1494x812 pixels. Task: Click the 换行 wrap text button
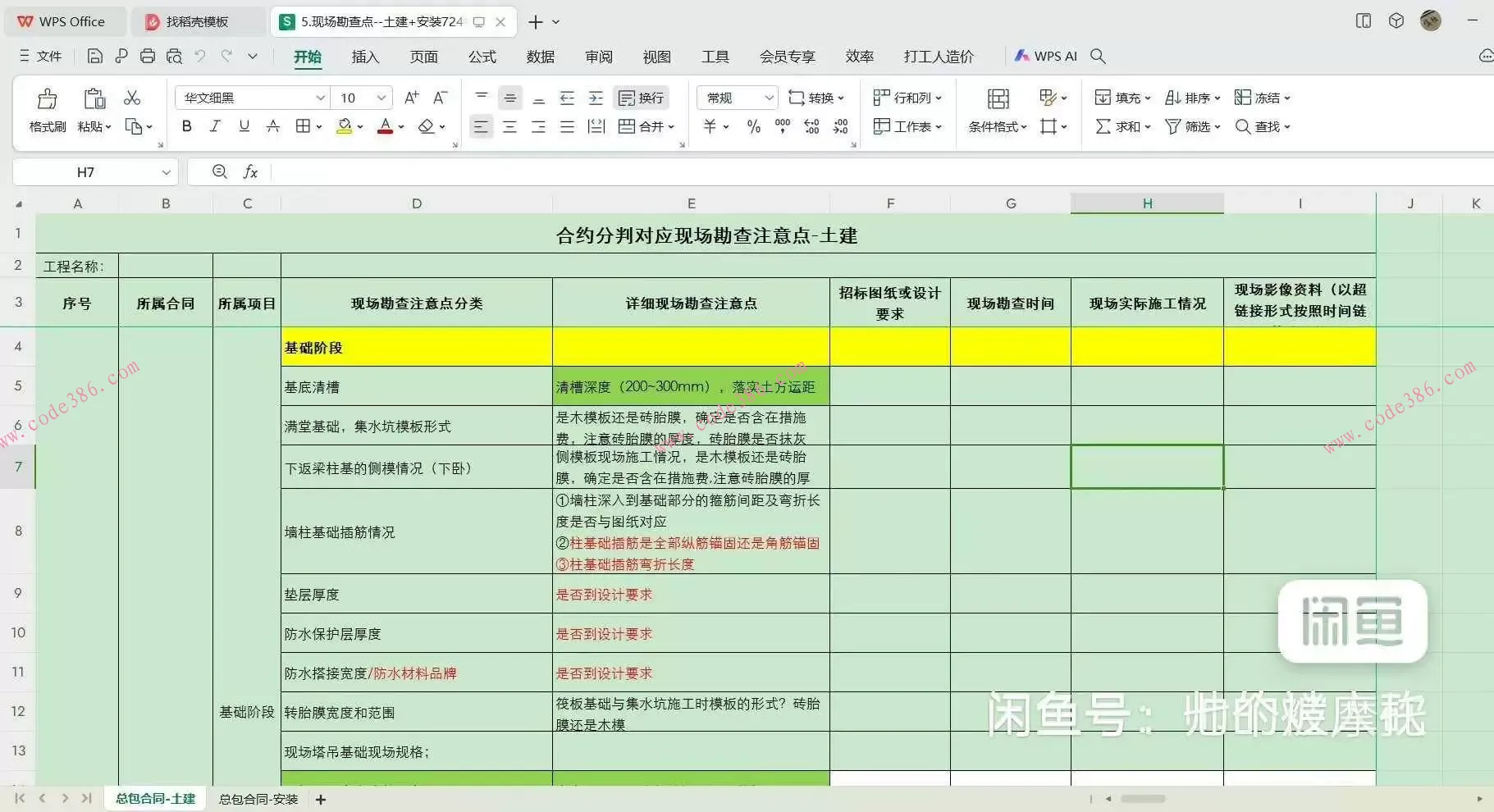[x=641, y=97]
